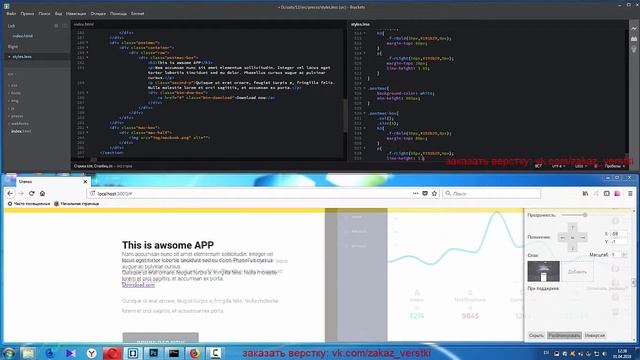
Task: Expand the img folder in the file tree
Action: (14, 100)
